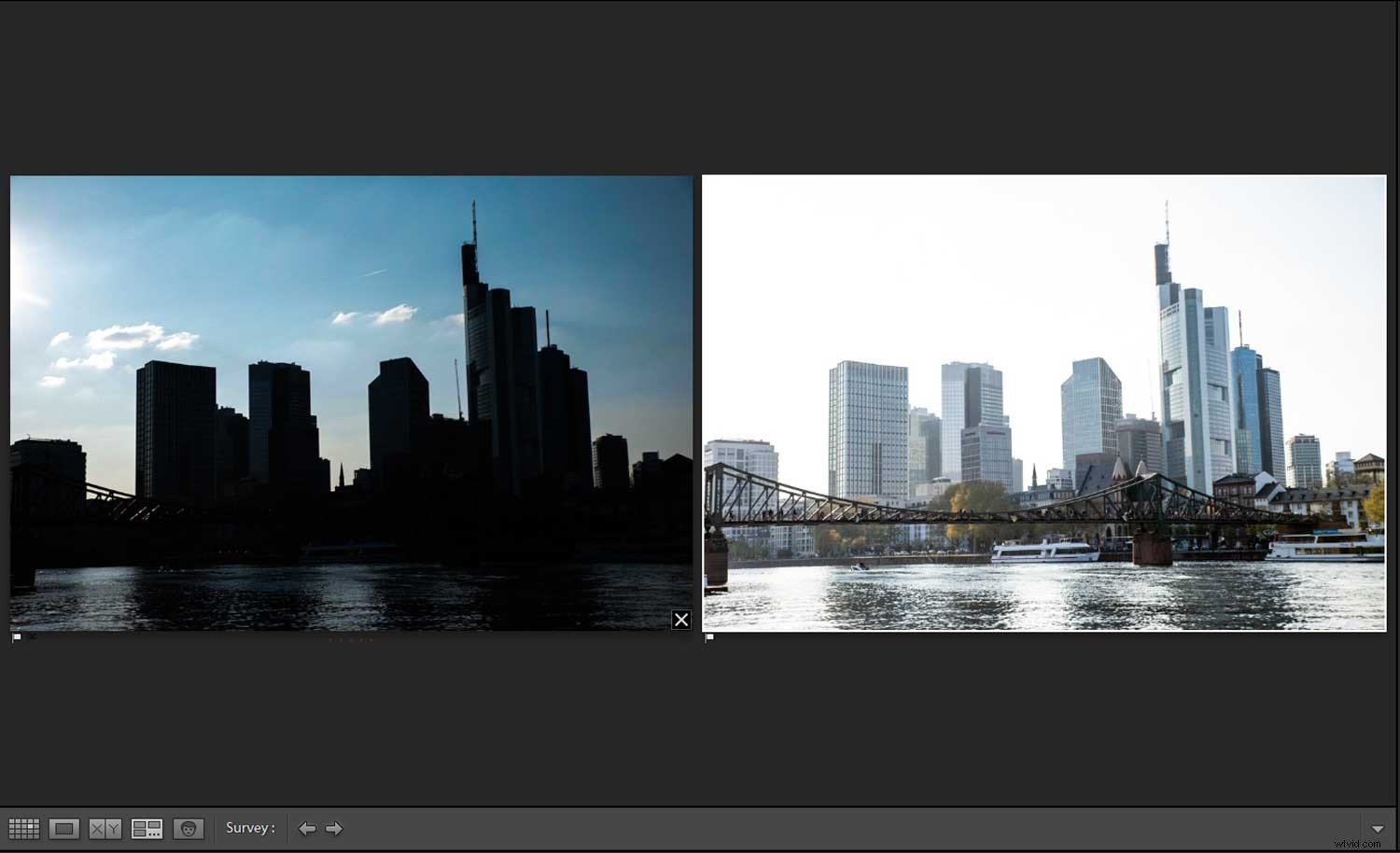Viewport: 1400px width, 853px height.
Task: Click the pick flag under the dark photo
Action: [x=17, y=636]
